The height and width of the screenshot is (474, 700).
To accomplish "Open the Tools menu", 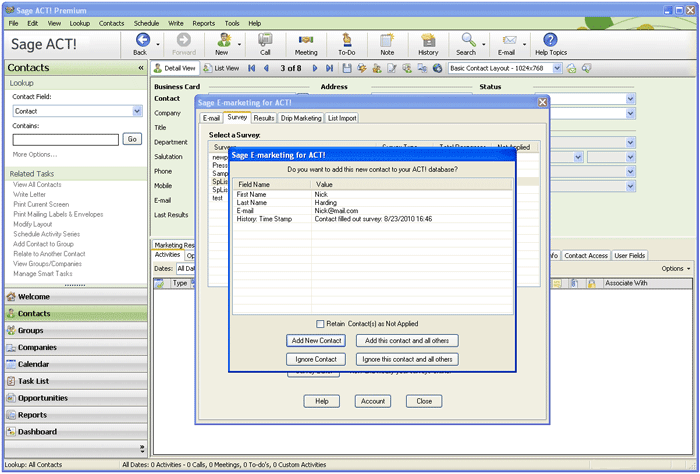I will click(232, 23).
